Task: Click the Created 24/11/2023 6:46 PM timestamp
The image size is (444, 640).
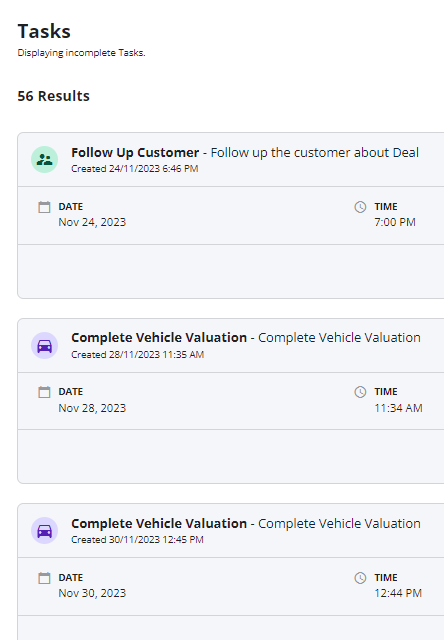Action: [135, 169]
